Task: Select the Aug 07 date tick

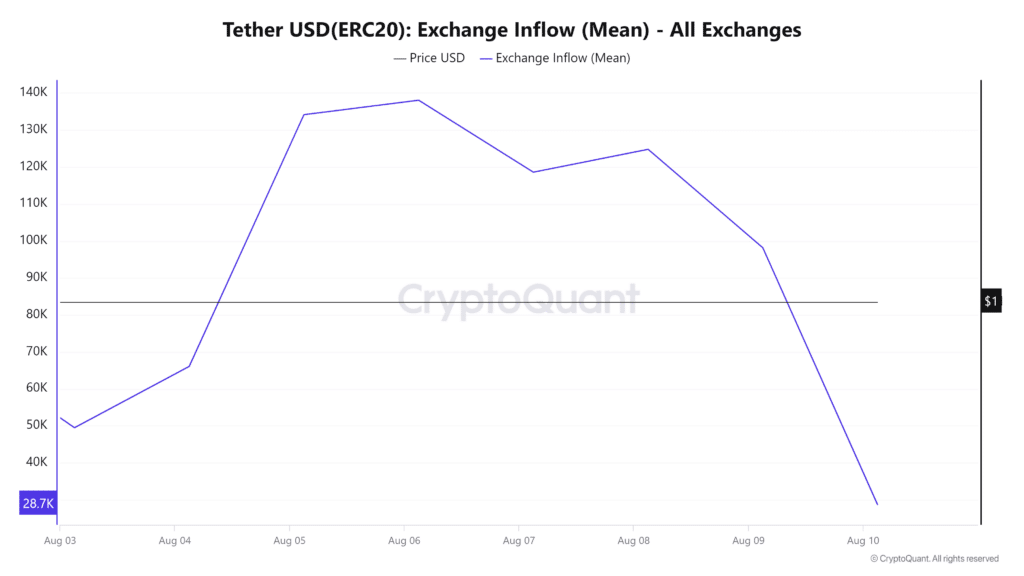Action: pyautogui.click(x=519, y=541)
